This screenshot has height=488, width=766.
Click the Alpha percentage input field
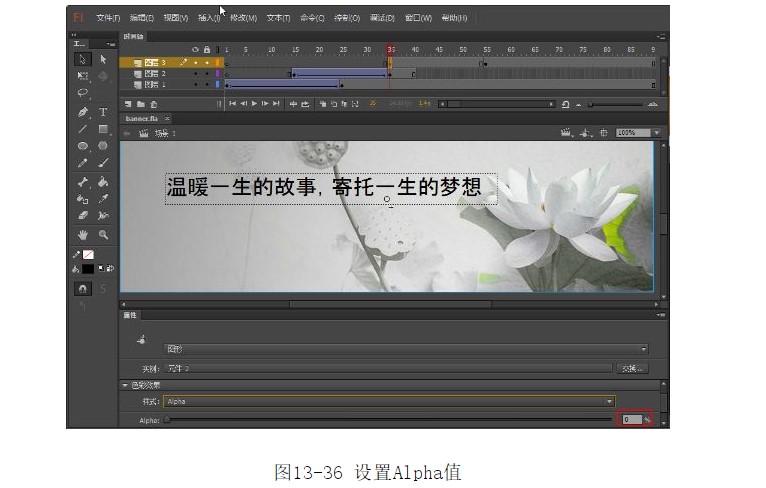[x=630, y=420]
